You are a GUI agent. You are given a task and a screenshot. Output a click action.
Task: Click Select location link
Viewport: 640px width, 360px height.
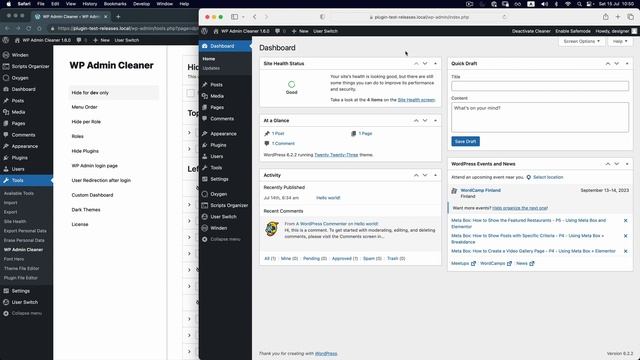click(548, 178)
